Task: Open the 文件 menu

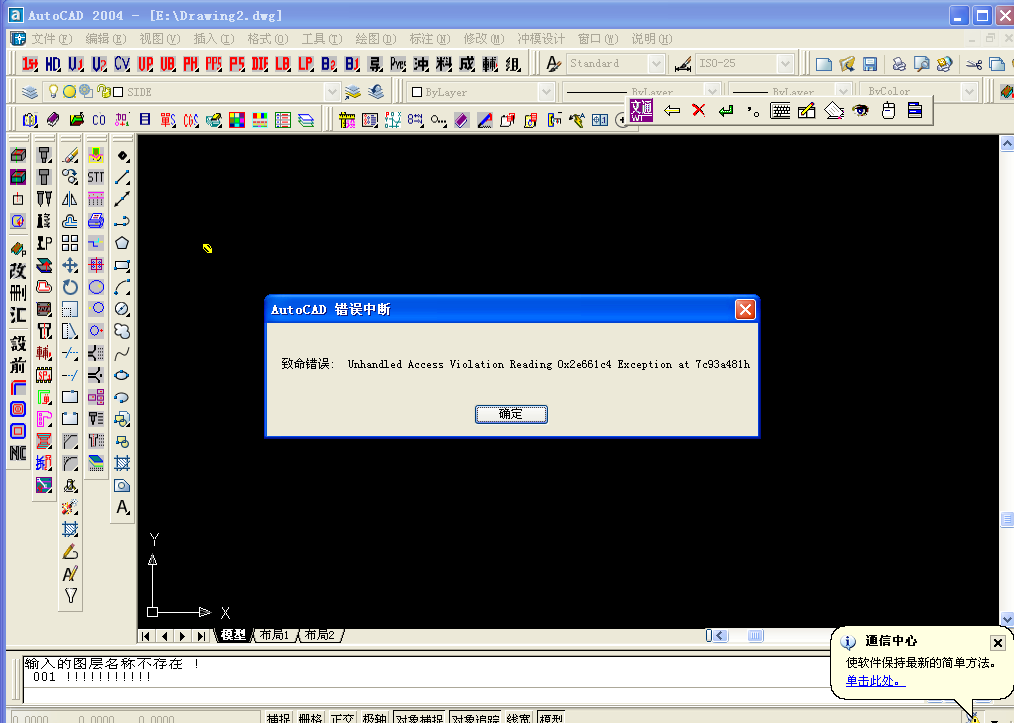Action: pyautogui.click(x=51, y=39)
